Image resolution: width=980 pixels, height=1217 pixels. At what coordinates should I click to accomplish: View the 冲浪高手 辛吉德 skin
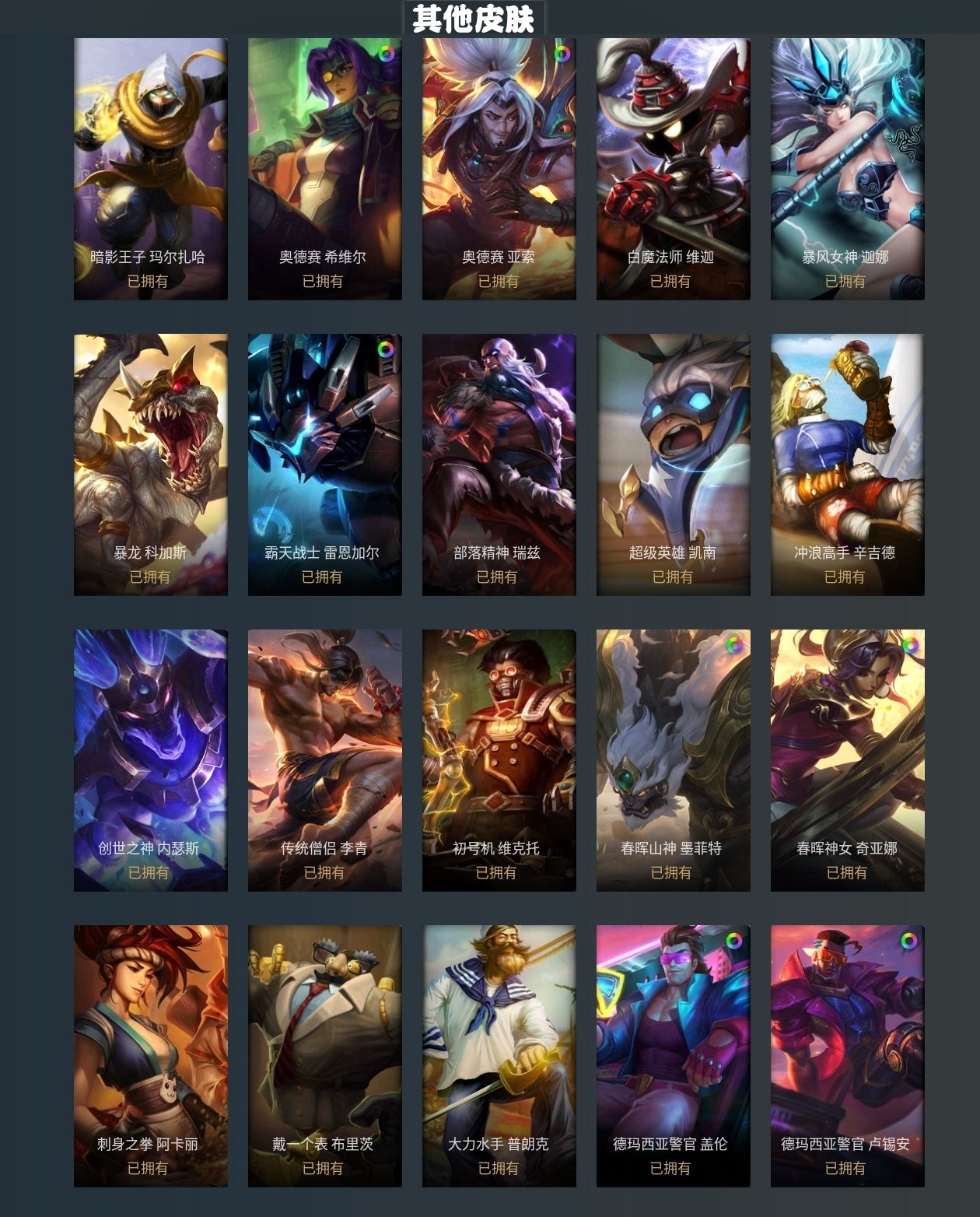click(x=848, y=465)
